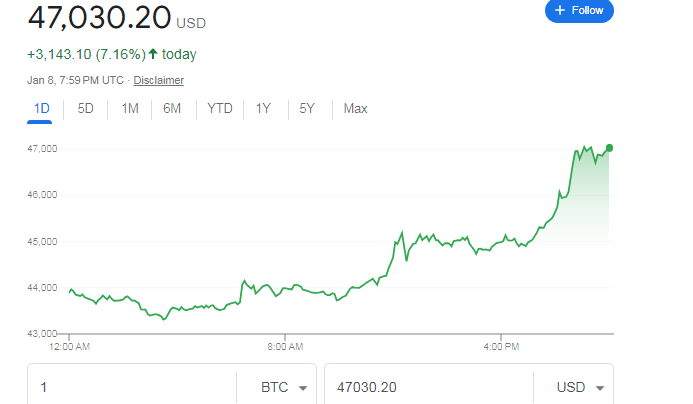The height and width of the screenshot is (404, 693).
Task: View the Max chart range
Action: pyautogui.click(x=355, y=109)
